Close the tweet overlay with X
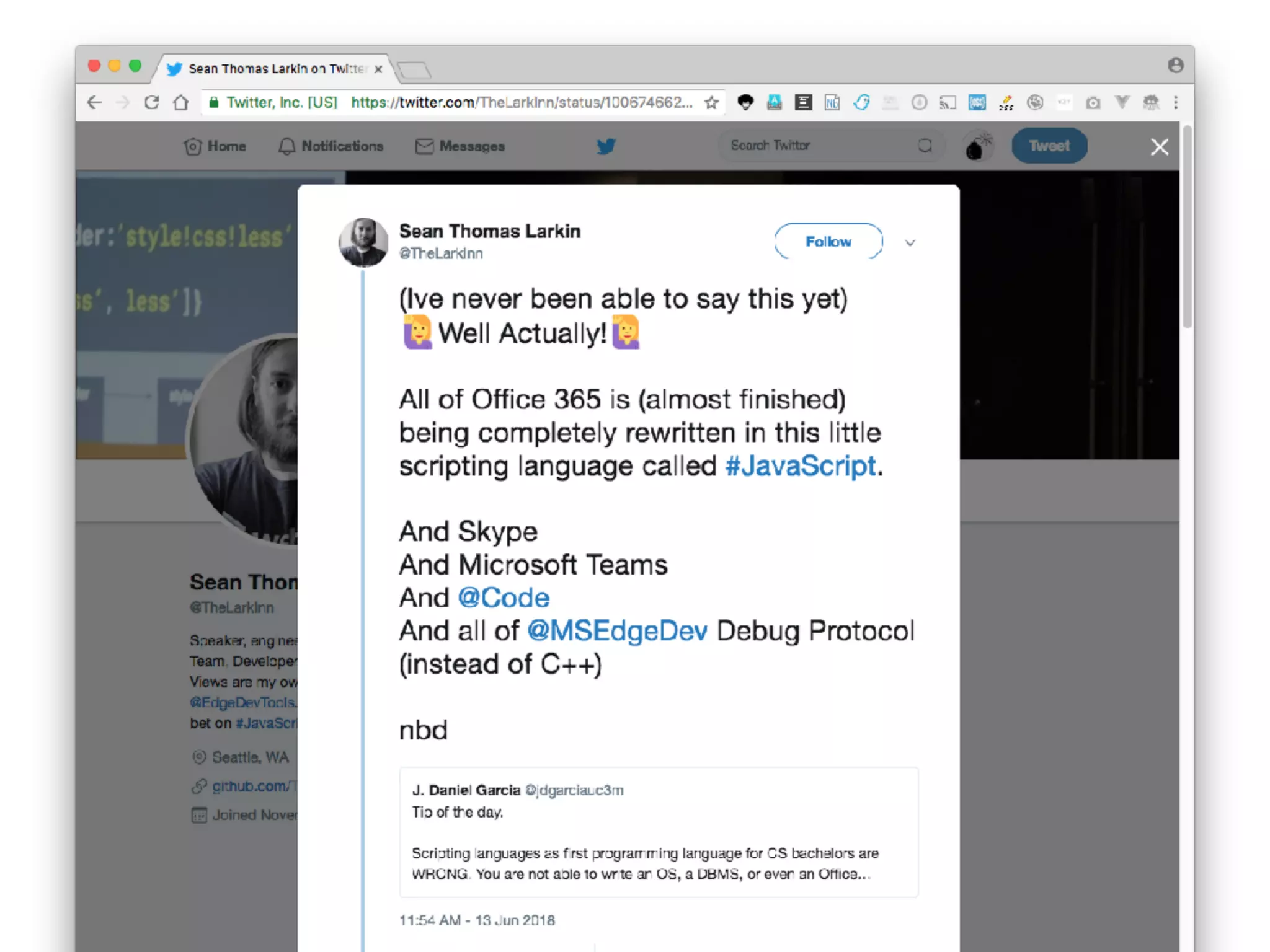The image size is (1270, 952). click(x=1159, y=147)
